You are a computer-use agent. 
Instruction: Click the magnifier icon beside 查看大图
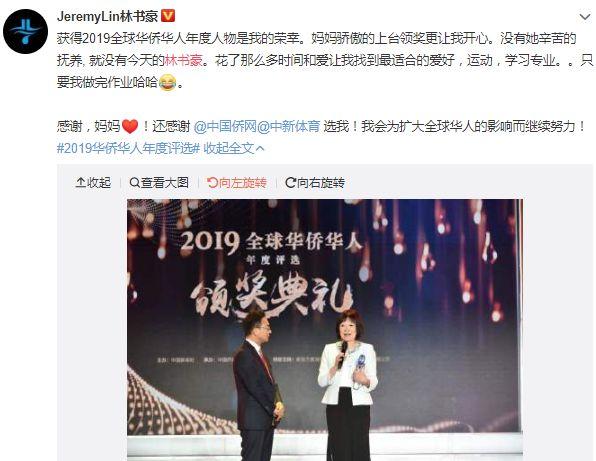(x=135, y=183)
